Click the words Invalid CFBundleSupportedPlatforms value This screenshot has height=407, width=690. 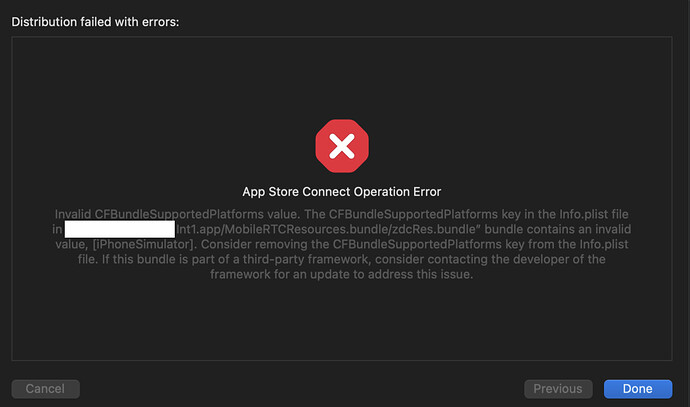177,214
